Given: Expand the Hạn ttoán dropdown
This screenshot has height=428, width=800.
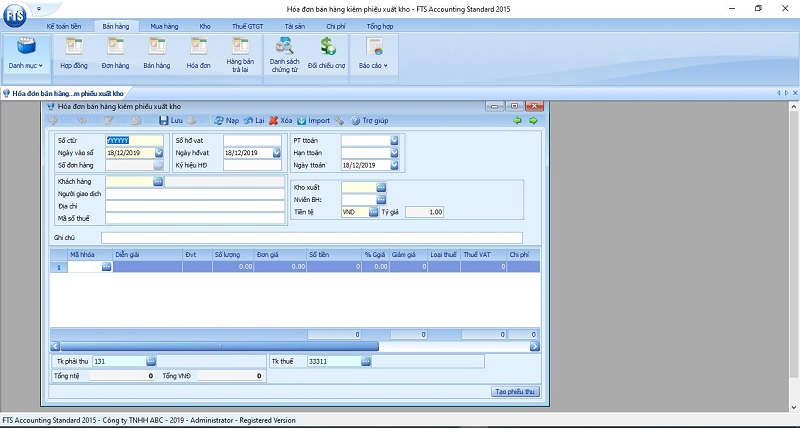Looking at the screenshot, I should point(394,153).
